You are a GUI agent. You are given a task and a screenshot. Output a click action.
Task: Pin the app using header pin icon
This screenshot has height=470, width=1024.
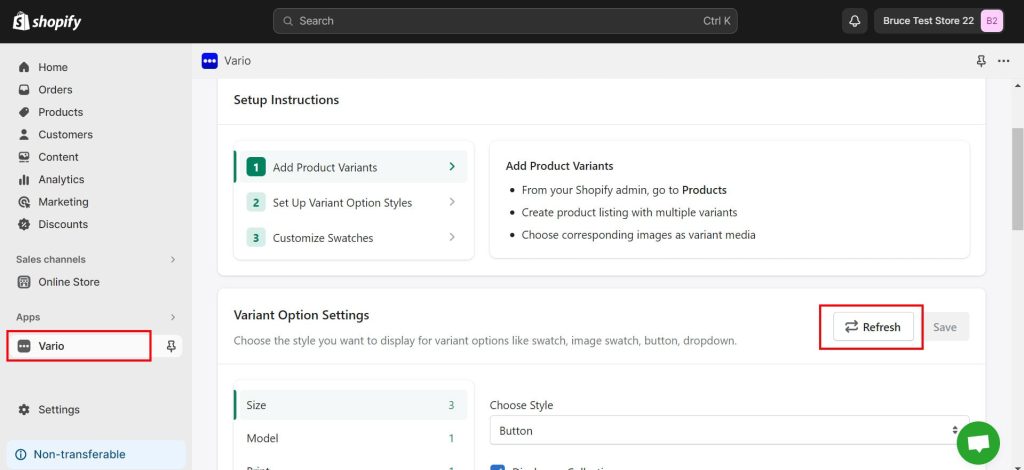[x=980, y=61]
